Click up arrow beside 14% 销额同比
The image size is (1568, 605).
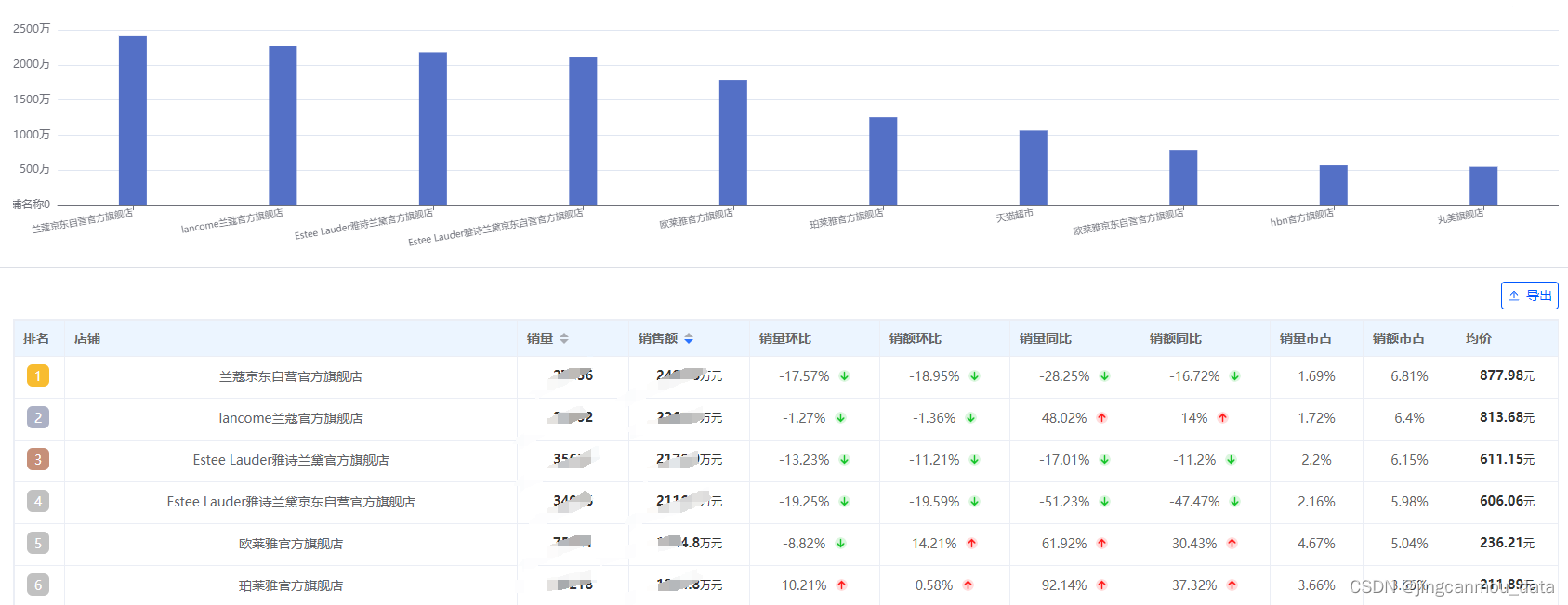(1222, 418)
